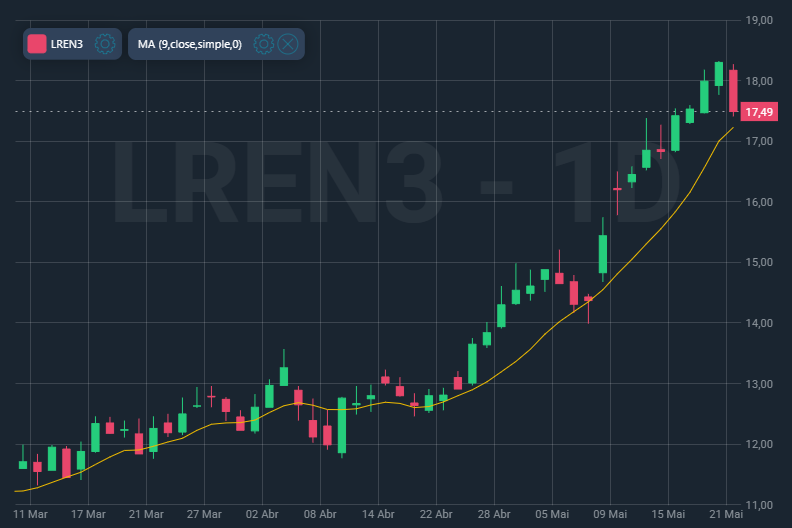Click the 16,00 price axis label

click(759, 202)
